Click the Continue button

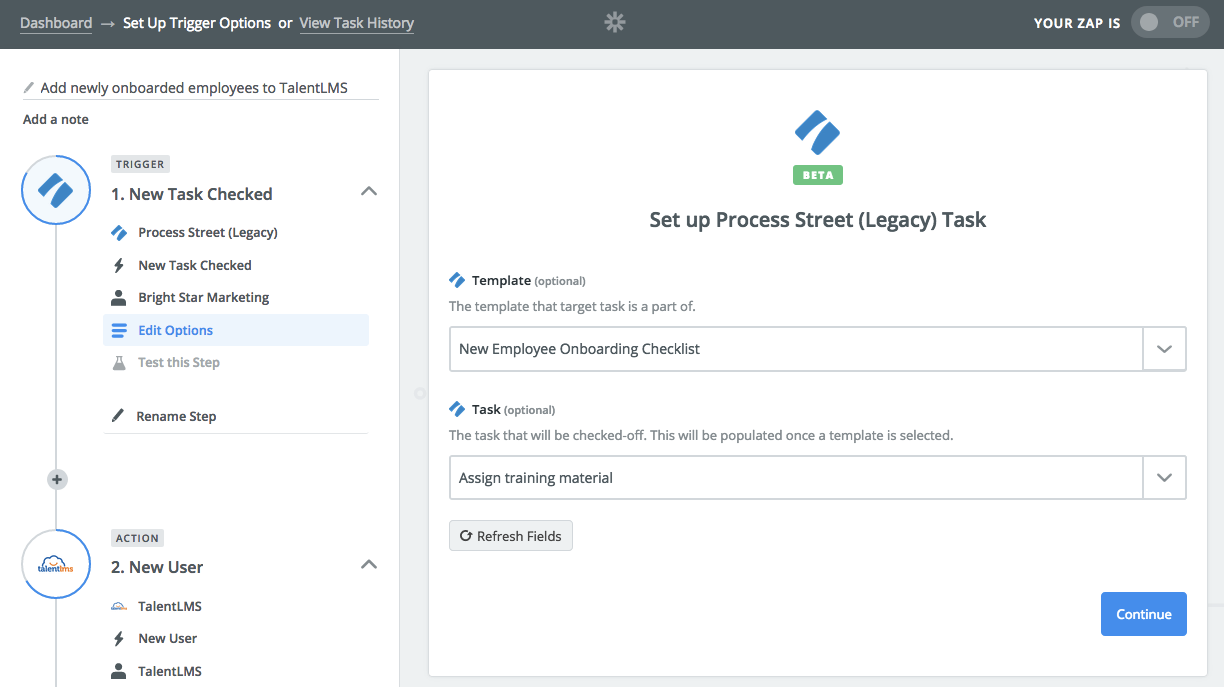pos(1144,614)
